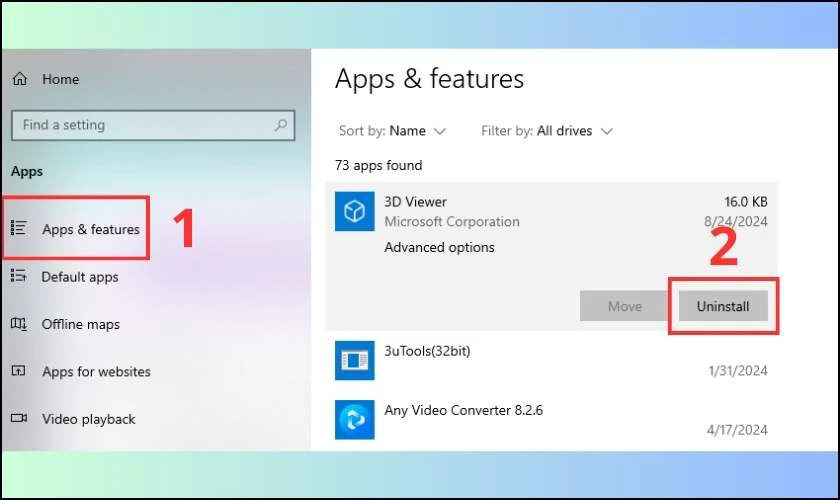Click the Apps & features page heading
Viewport: 840px width, 500px height.
point(429,79)
